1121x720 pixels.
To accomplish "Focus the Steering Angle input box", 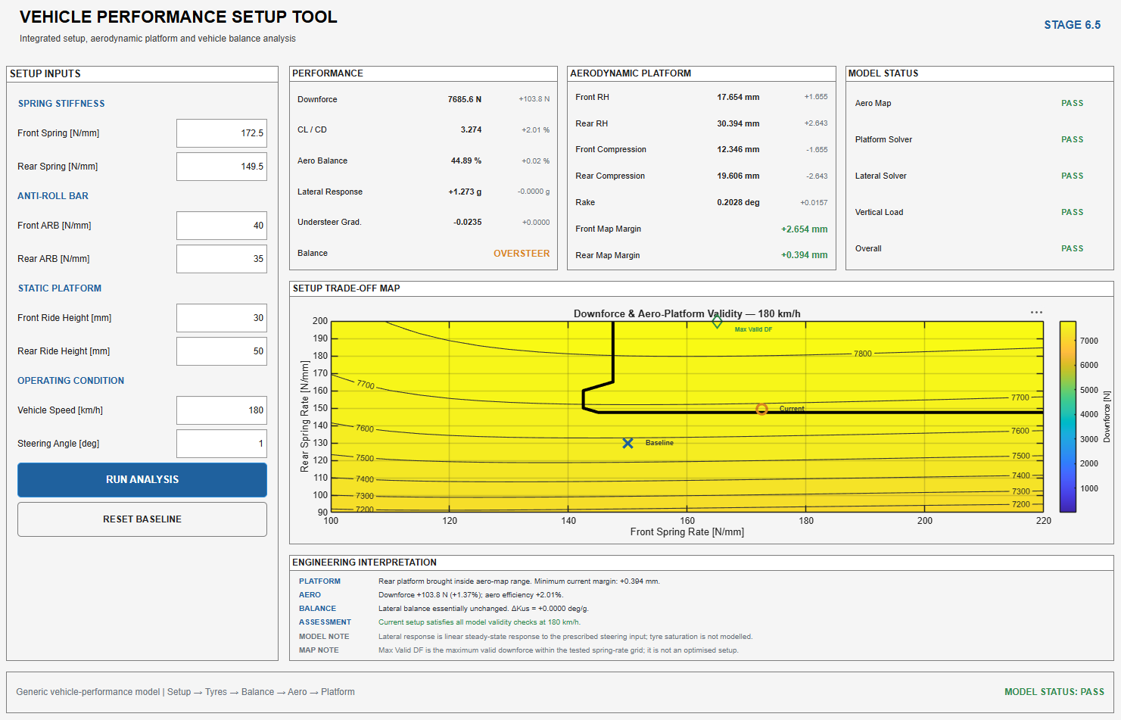I will point(222,444).
